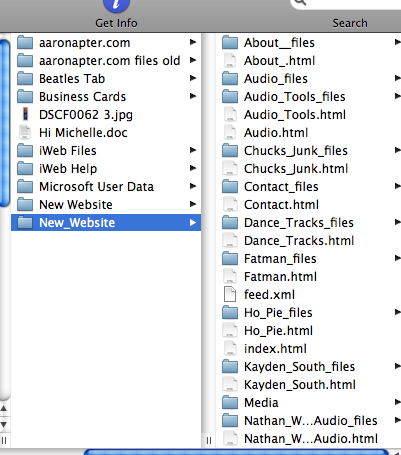Click the Chucks_Junk_files folder icon

(x=230, y=151)
